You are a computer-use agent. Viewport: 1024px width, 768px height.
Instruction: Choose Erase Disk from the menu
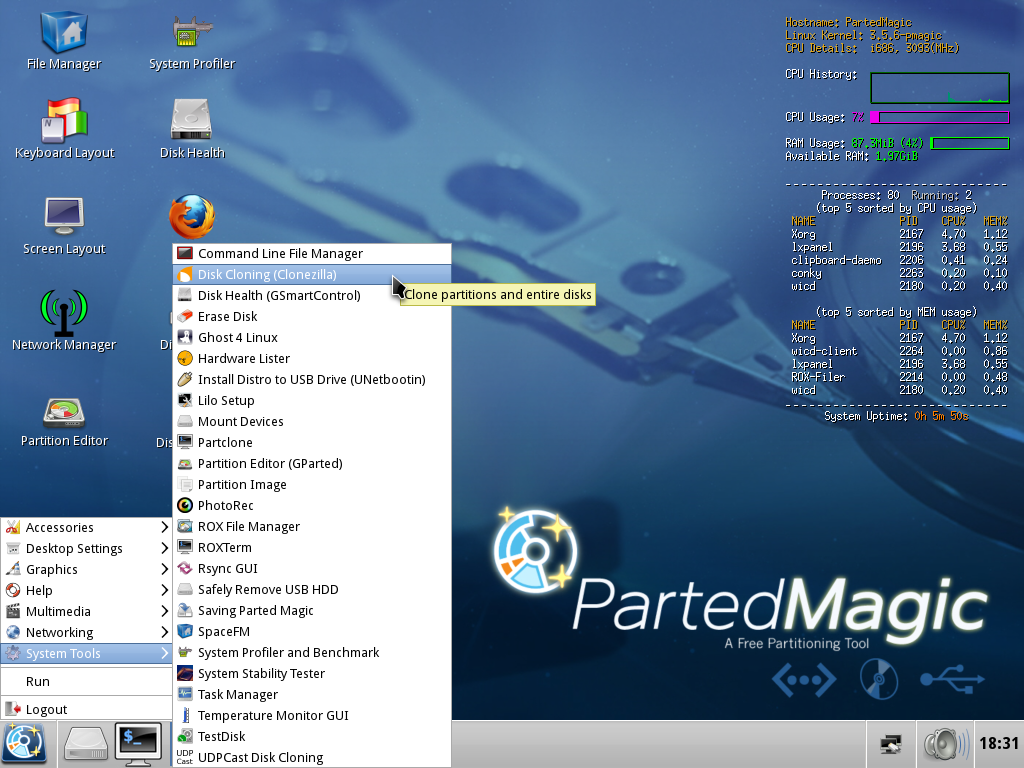tap(312, 316)
